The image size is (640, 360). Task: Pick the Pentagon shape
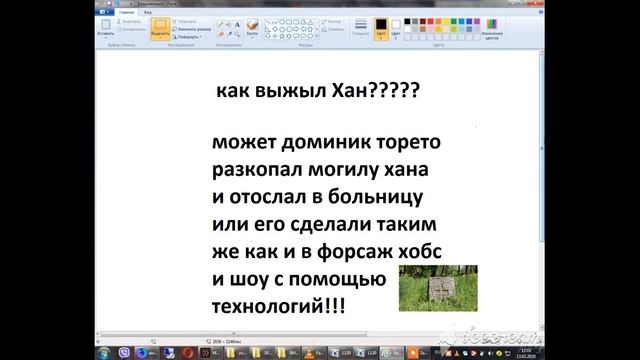point(282,29)
